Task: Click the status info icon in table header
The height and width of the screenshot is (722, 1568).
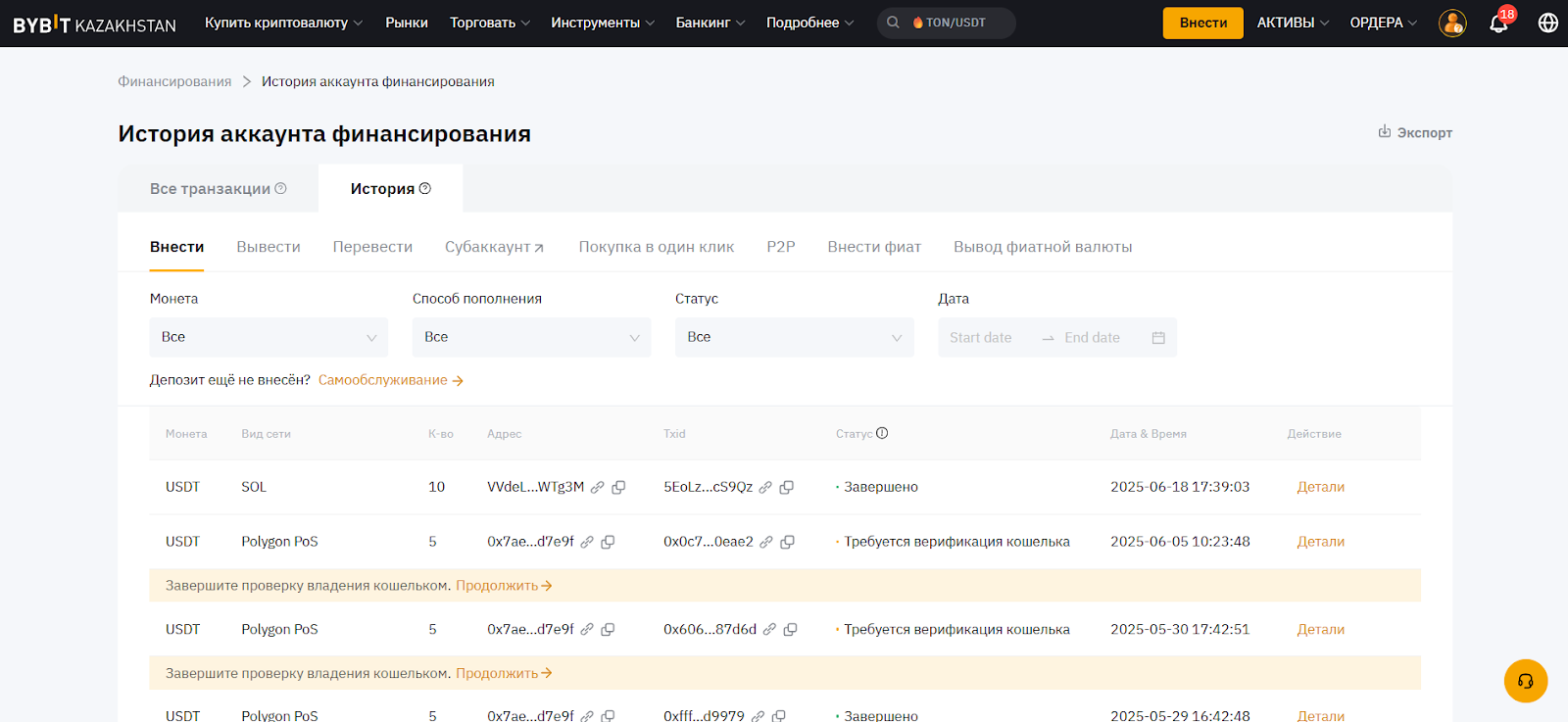Action: tap(882, 433)
